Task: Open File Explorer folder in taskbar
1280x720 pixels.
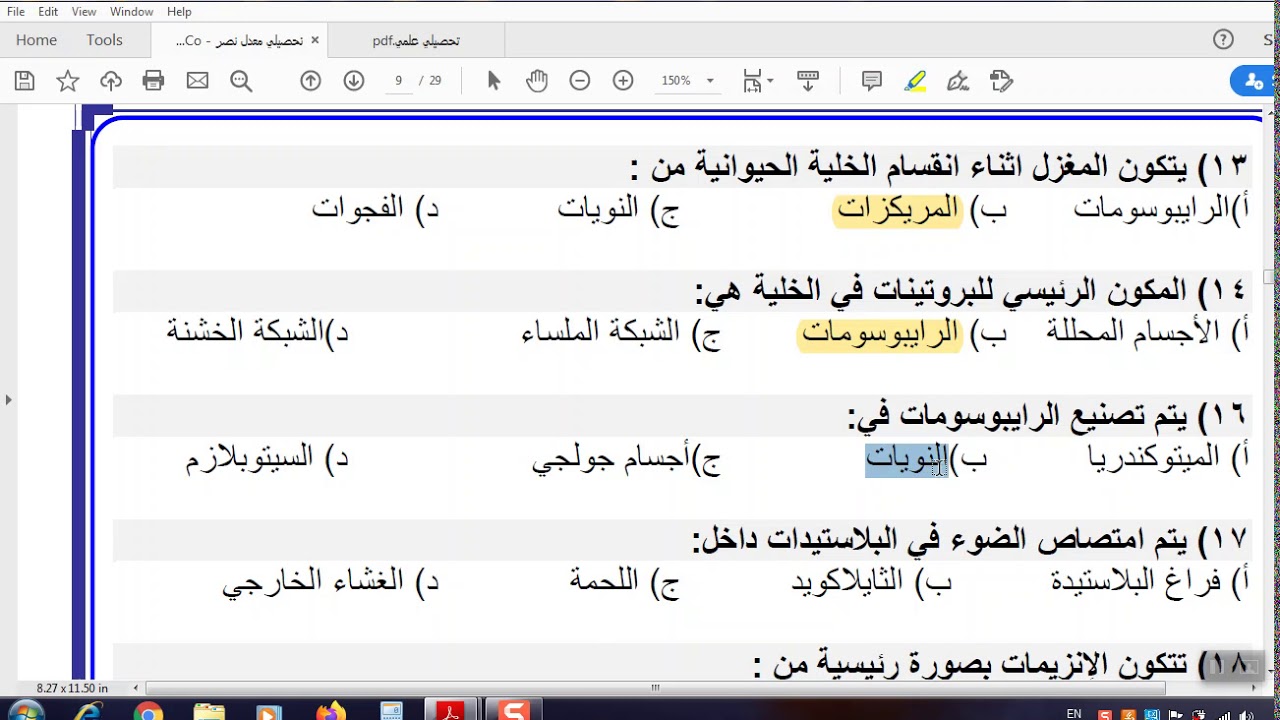Action: pyautogui.click(x=209, y=711)
